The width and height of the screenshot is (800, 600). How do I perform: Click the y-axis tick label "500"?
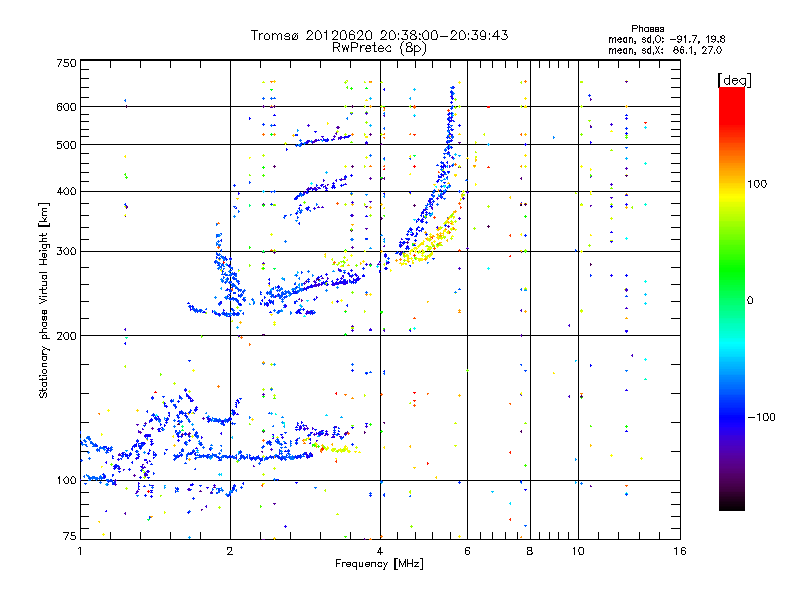66,145
